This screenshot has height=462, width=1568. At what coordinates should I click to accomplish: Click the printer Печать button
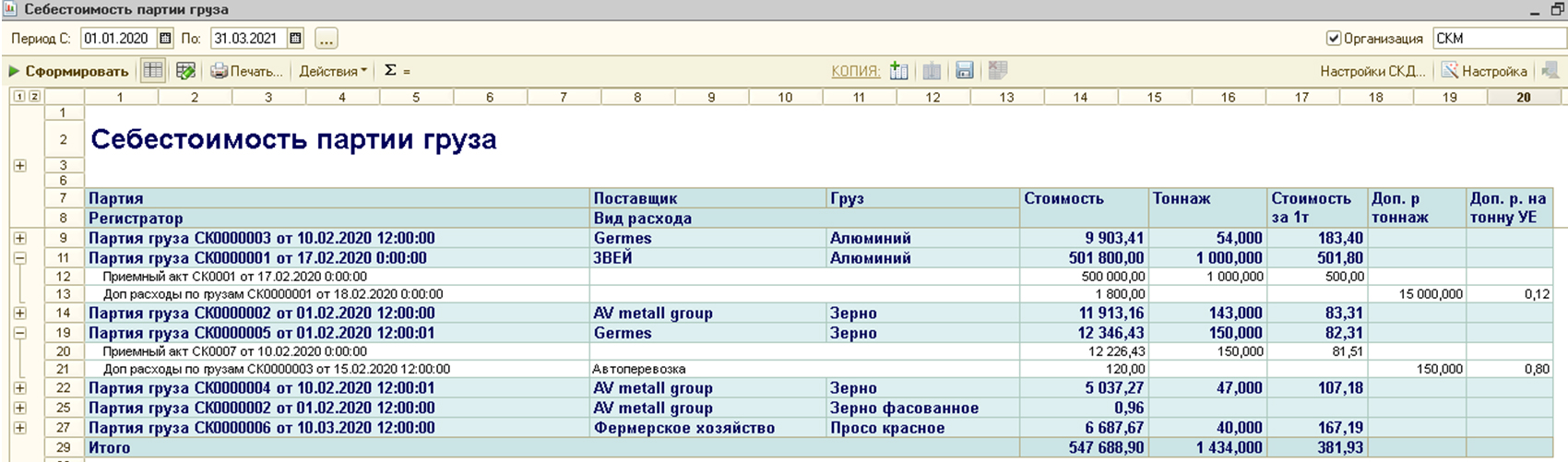coord(246,71)
